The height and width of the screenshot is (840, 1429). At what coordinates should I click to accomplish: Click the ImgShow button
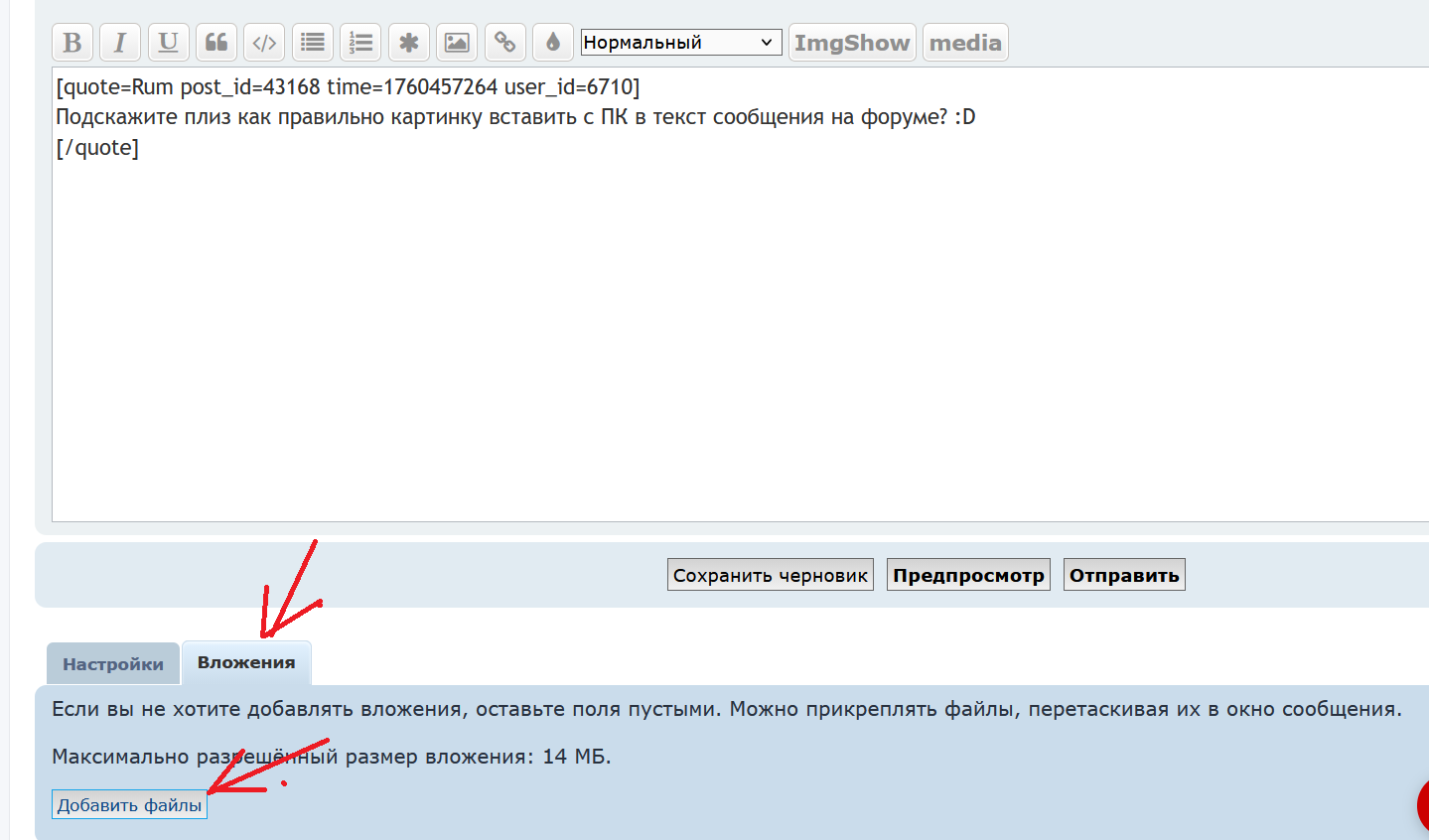(852, 43)
